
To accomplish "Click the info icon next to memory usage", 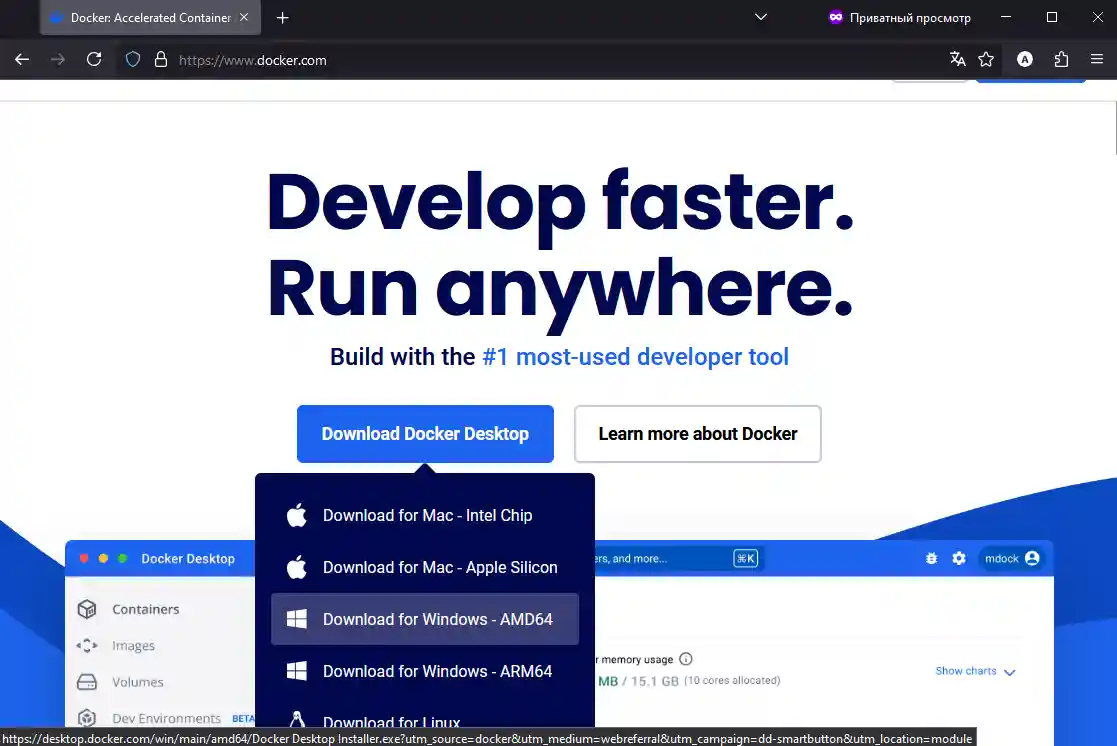I will (685, 659).
